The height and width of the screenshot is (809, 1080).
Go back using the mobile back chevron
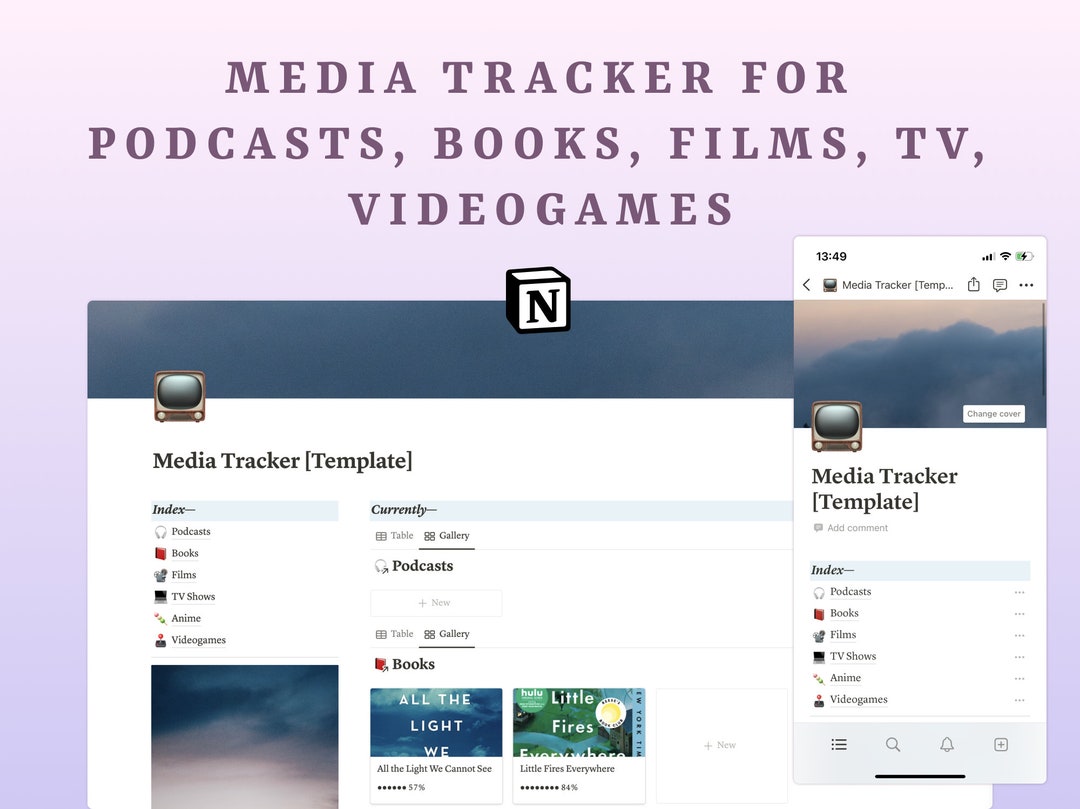[807, 285]
